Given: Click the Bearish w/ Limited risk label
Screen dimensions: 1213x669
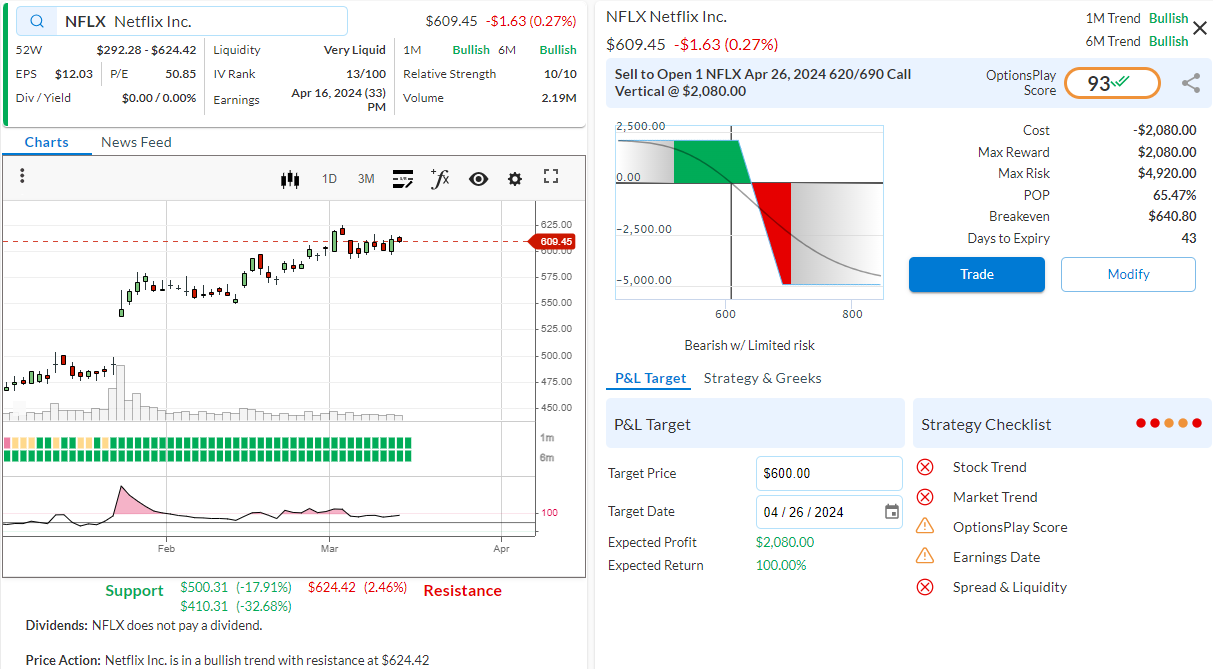Looking at the screenshot, I should click(750, 345).
